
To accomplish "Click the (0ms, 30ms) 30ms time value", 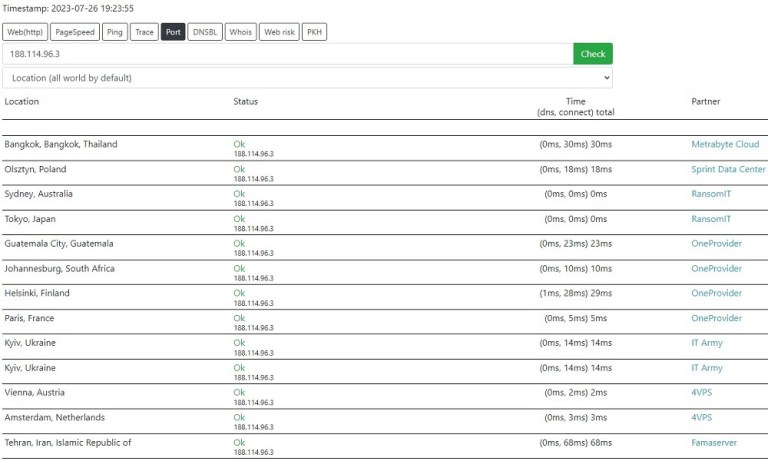I will 576,144.
